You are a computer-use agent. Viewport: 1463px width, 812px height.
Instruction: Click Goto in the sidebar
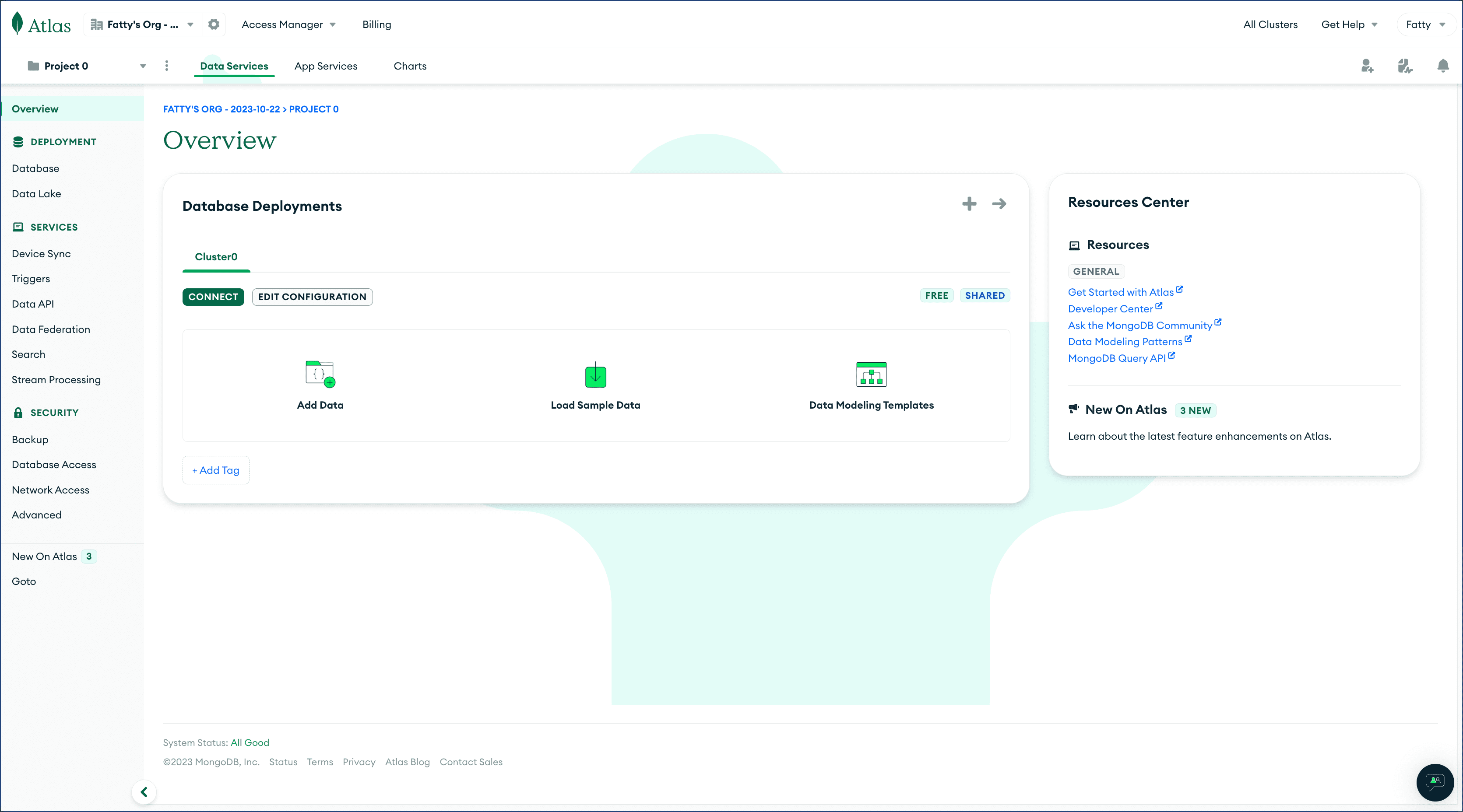tap(24, 581)
